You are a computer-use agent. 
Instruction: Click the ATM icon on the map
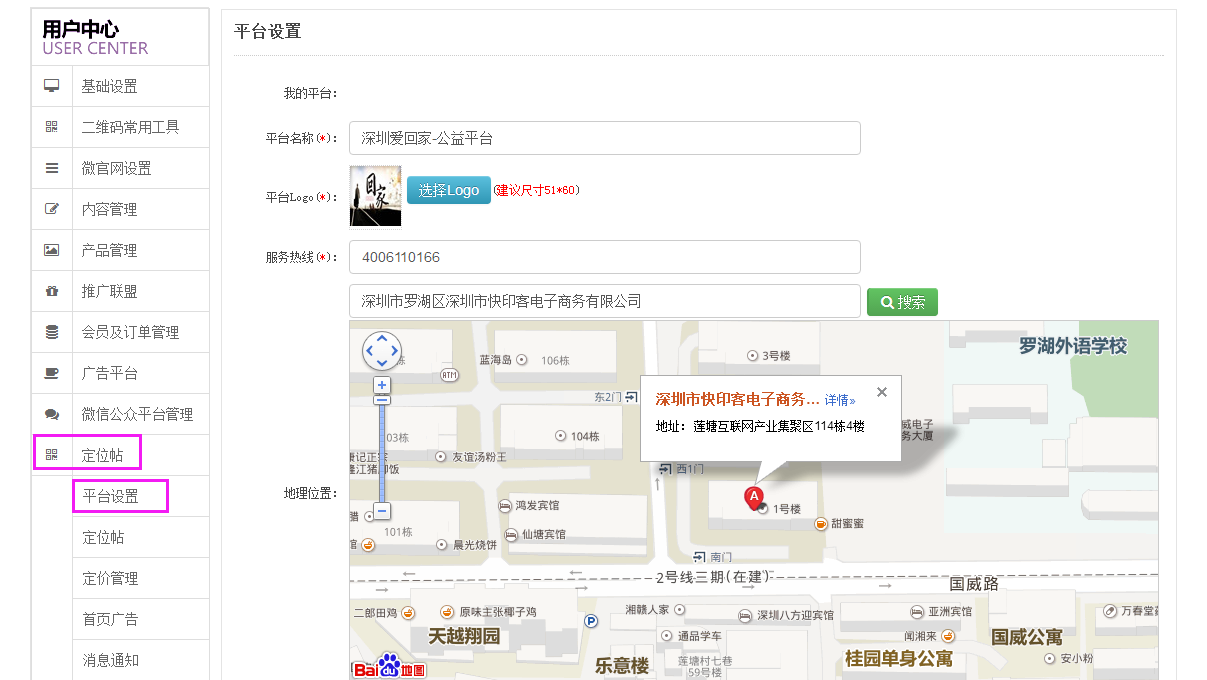click(x=449, y=375)
